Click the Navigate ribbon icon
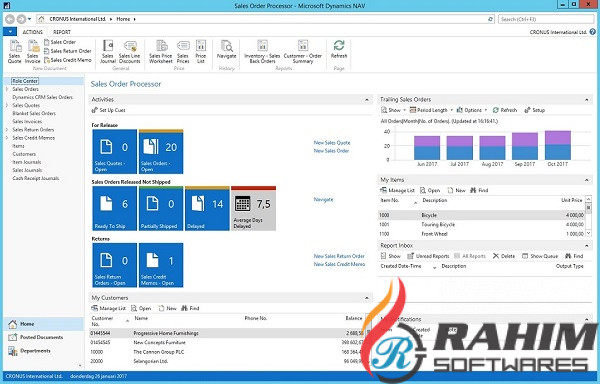The height and width of the screenshot is (384, 600). pos(227,50)
